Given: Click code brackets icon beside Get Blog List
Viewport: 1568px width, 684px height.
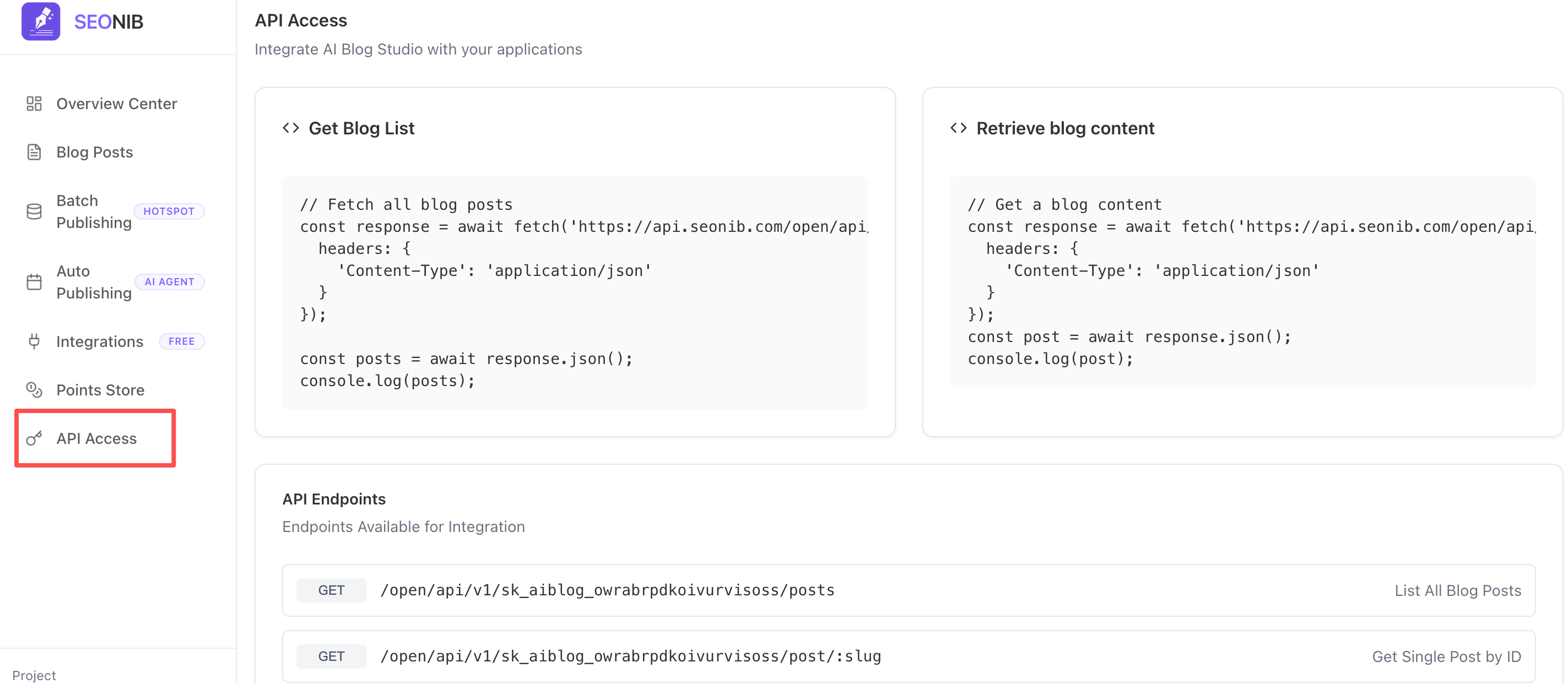Looking at the screenshot, I should click(x=291, y=128).
